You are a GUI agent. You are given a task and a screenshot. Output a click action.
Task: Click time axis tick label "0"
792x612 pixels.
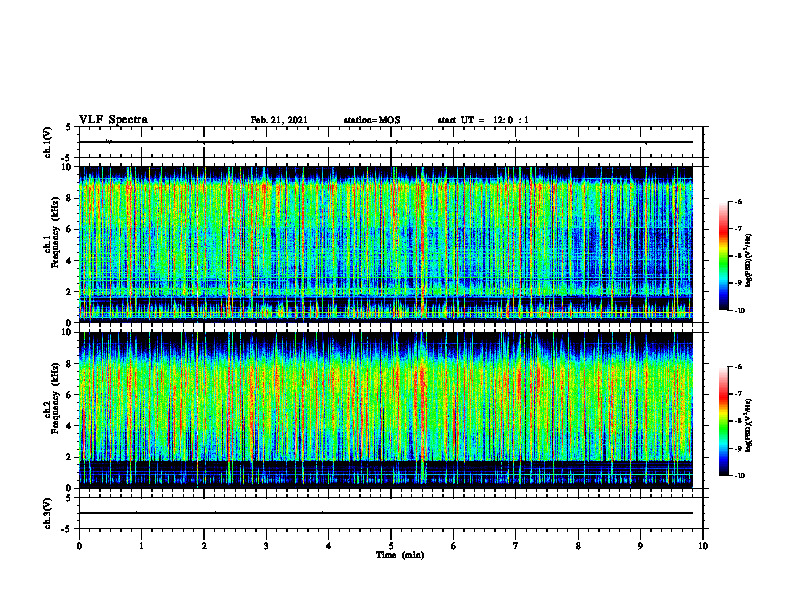(79, 546)
